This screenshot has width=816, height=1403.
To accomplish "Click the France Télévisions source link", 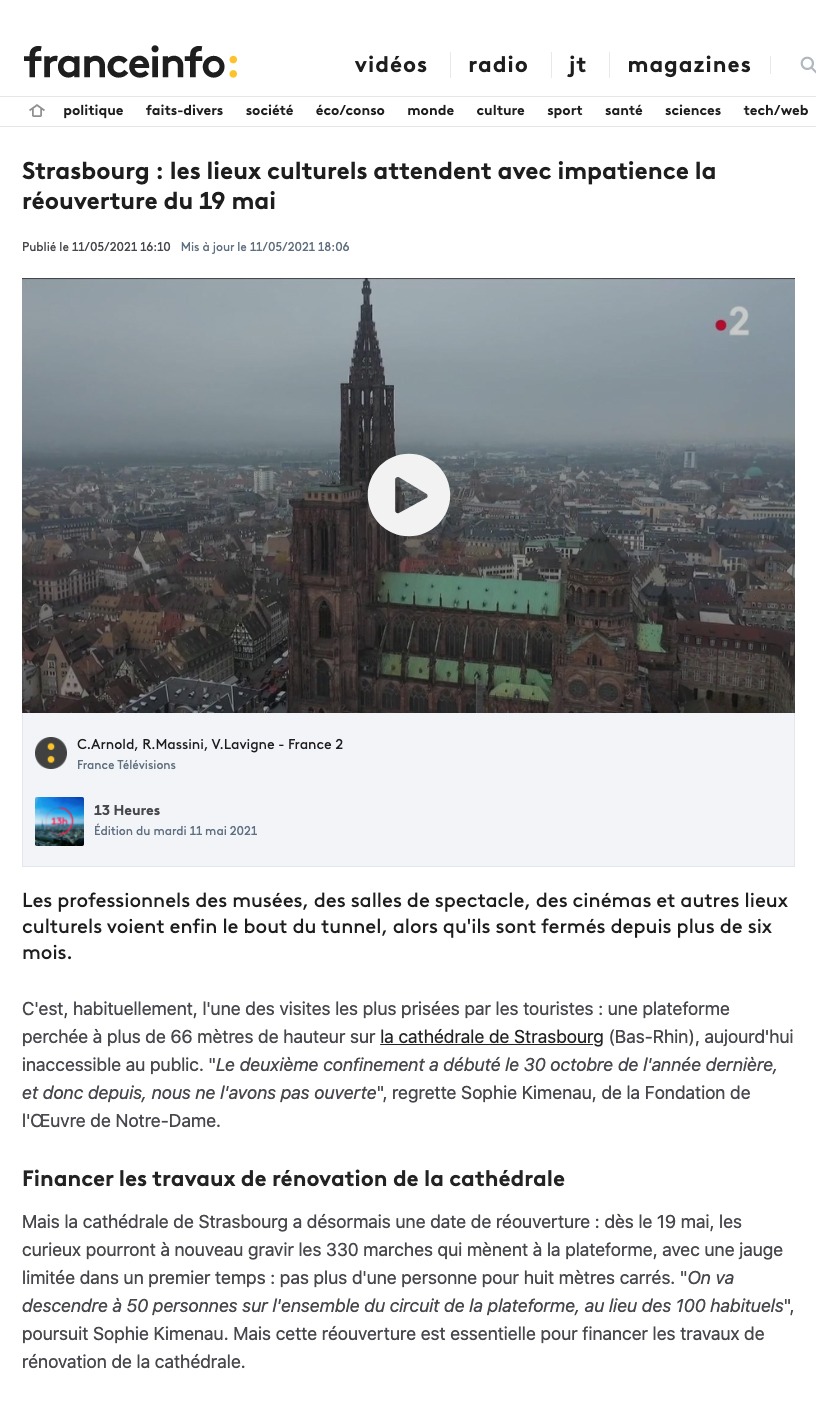I will pos(126,765).
